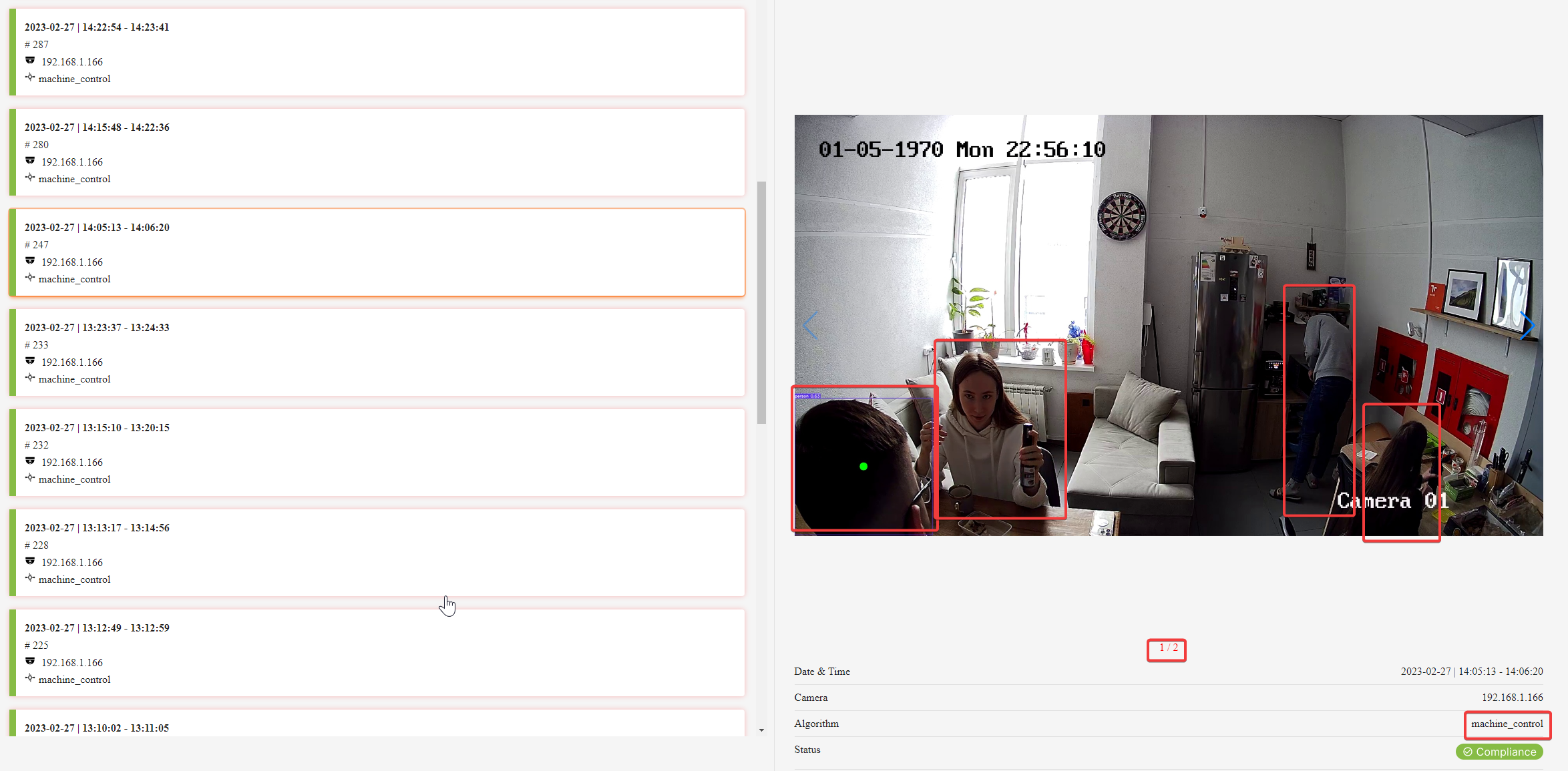
Task: Click the 1 / 2 pagination indicator
Action: (x=1167, y=648)
